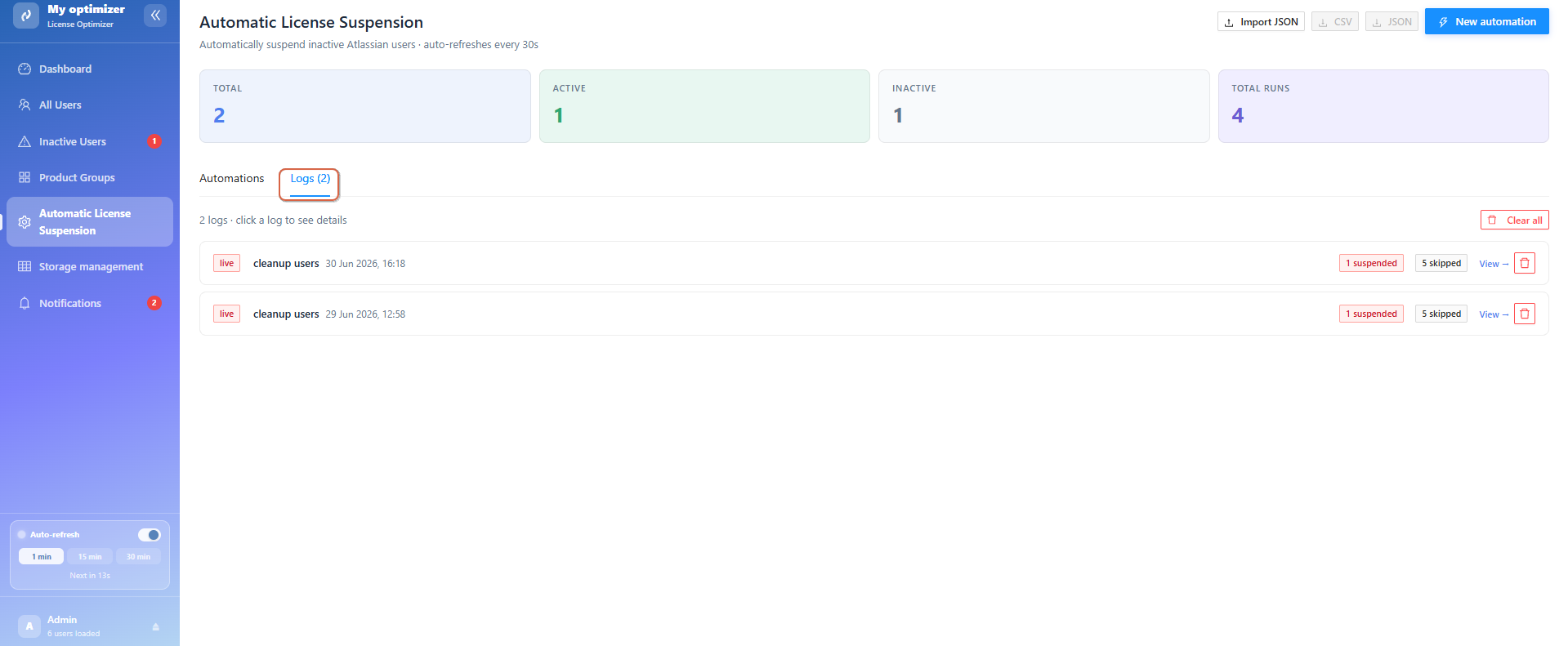The image size is (1568, 646).
Task: Select the 30 min refresh interval
Action: 138,557
